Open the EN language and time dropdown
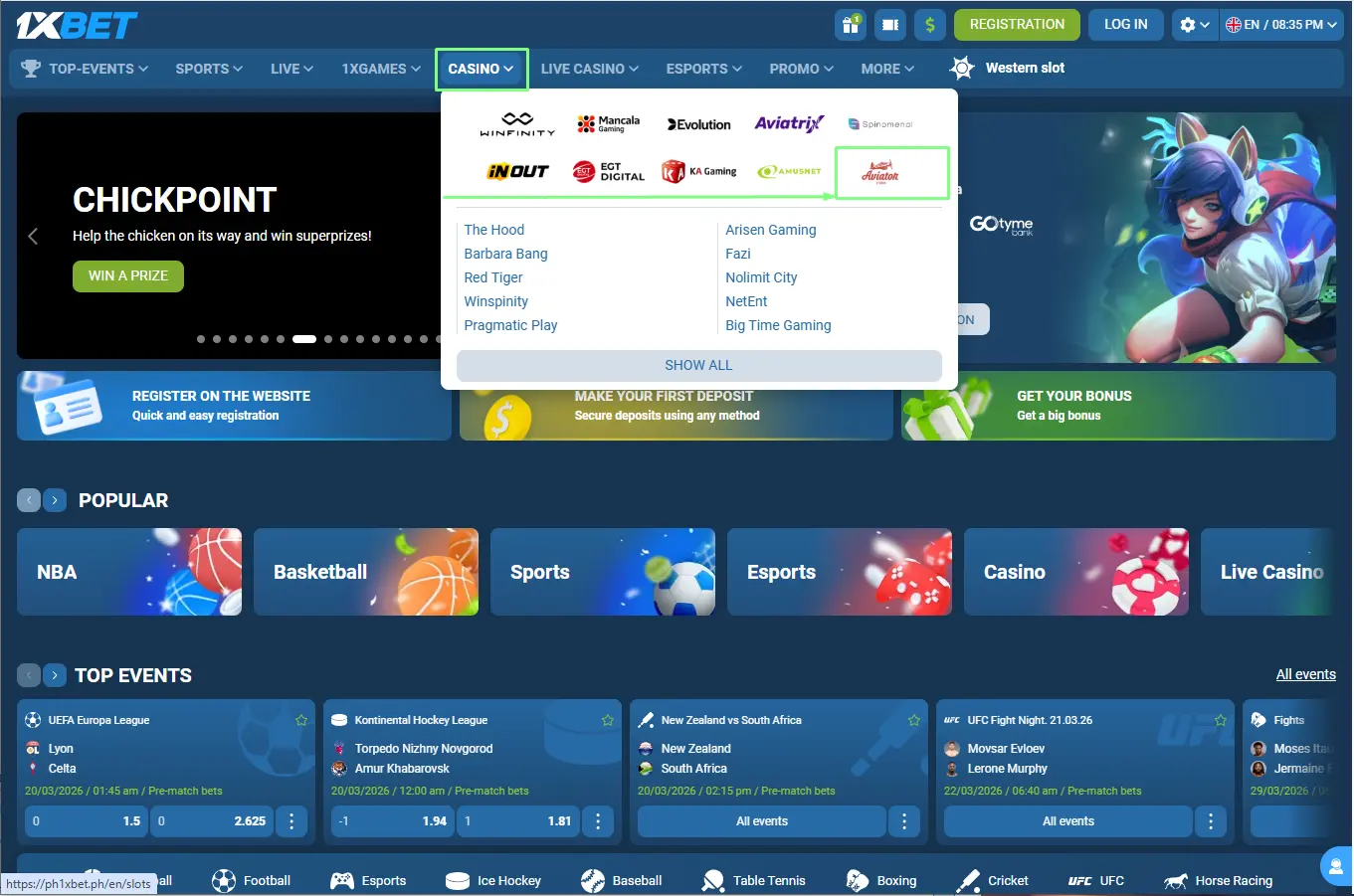 coord(1281,25)
